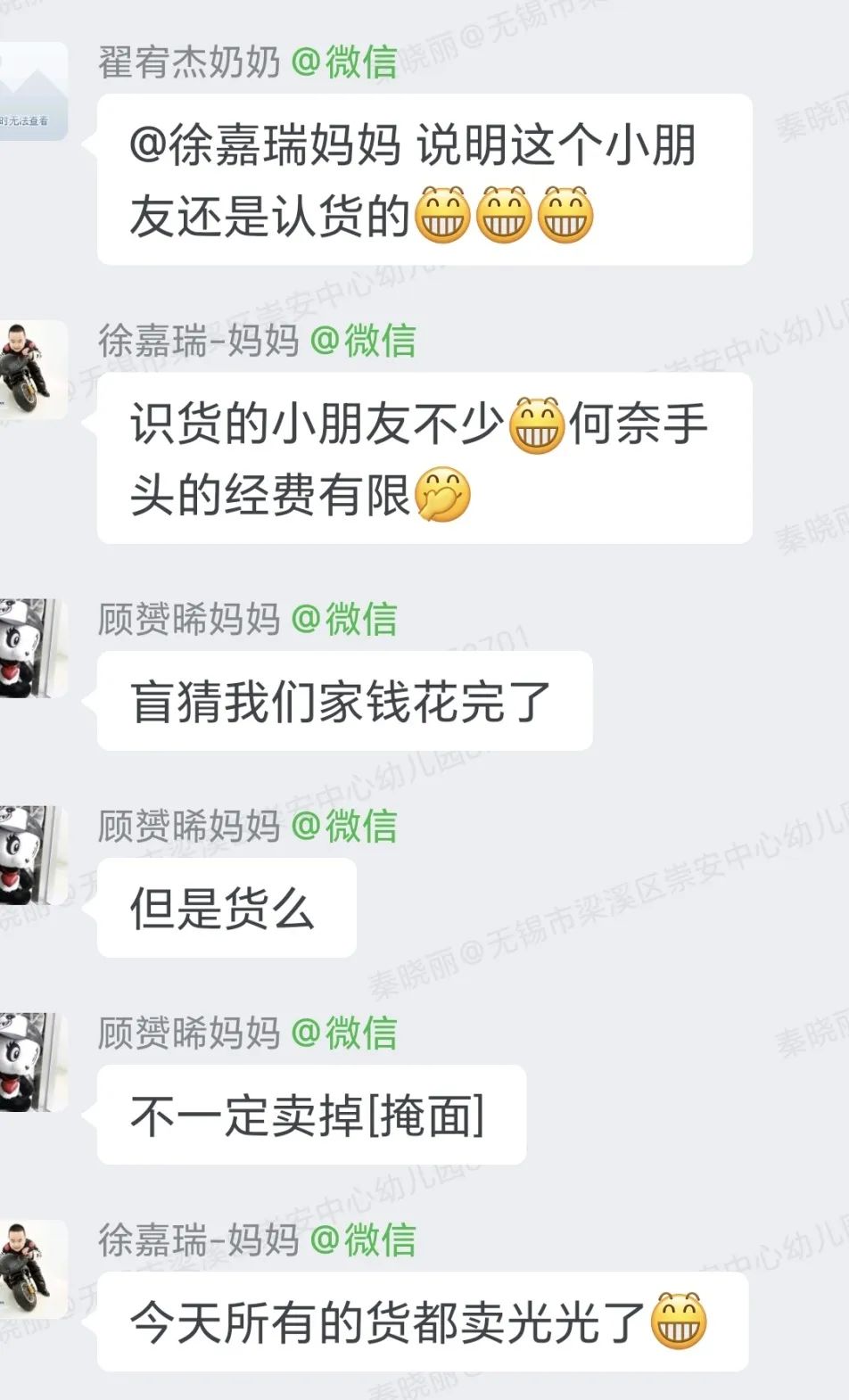
Task: Select the message bubble 不一定卖掉[掩面]
Action: click(x=311, y=1115)
